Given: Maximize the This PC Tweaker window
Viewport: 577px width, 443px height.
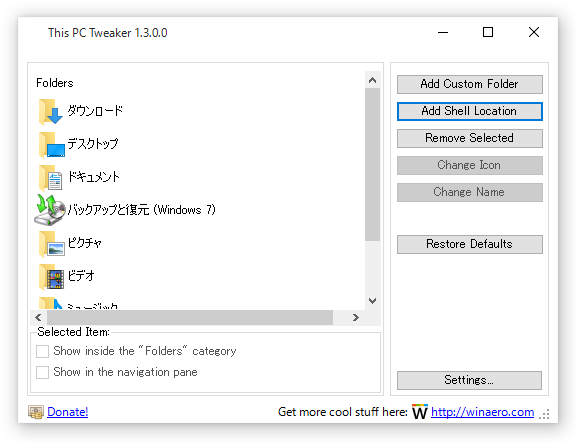Looking at the screenshot, I should pos(488,32).
